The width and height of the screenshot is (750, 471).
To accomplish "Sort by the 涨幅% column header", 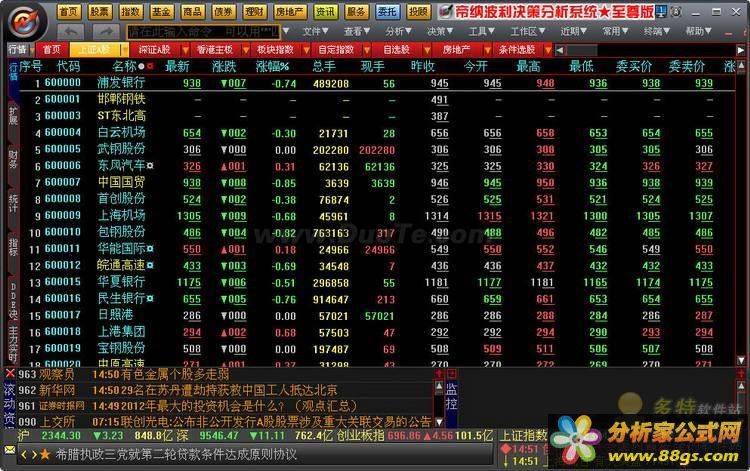I will point(272,66).
